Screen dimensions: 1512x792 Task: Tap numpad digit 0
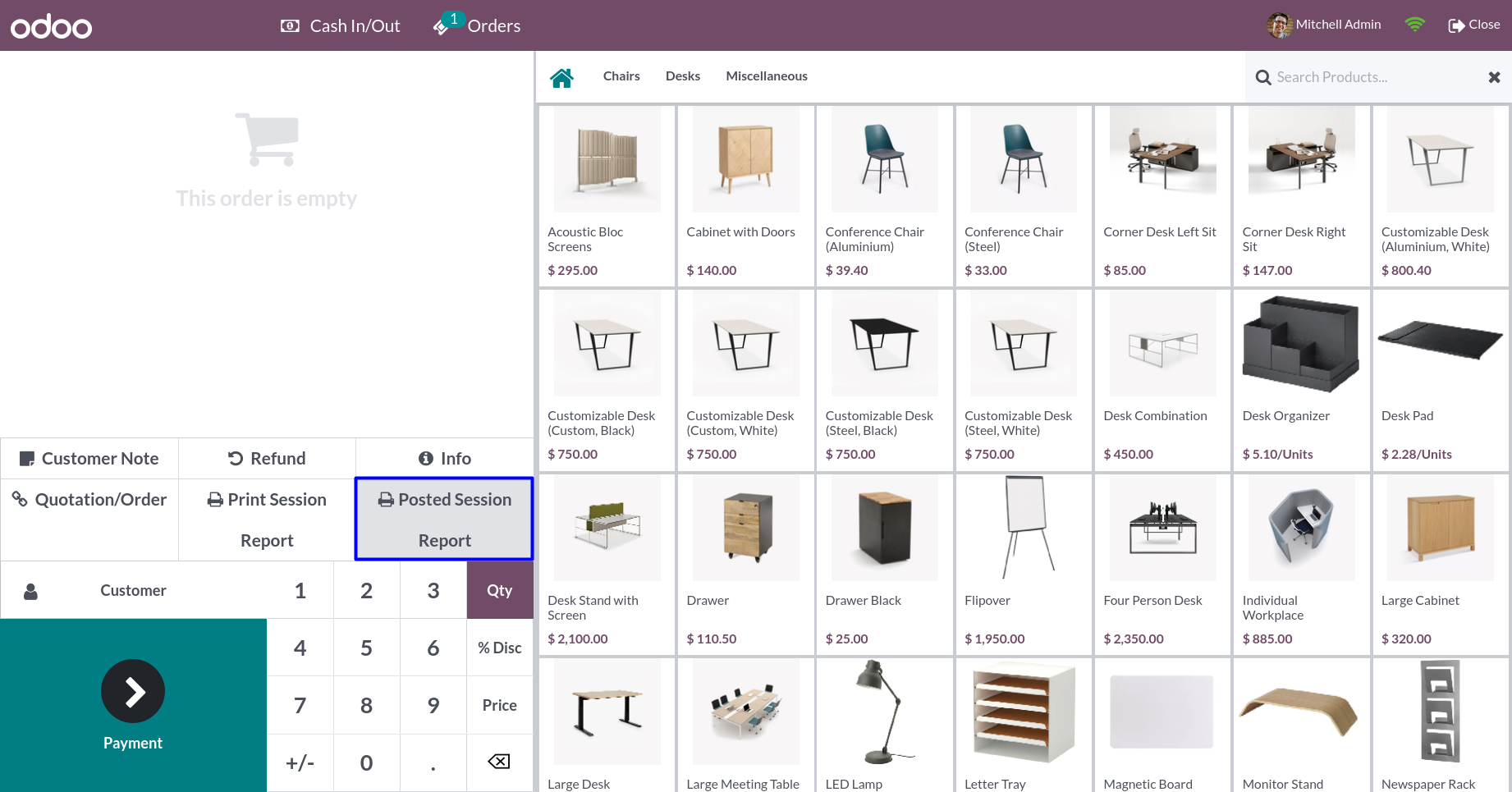point(367,762)
